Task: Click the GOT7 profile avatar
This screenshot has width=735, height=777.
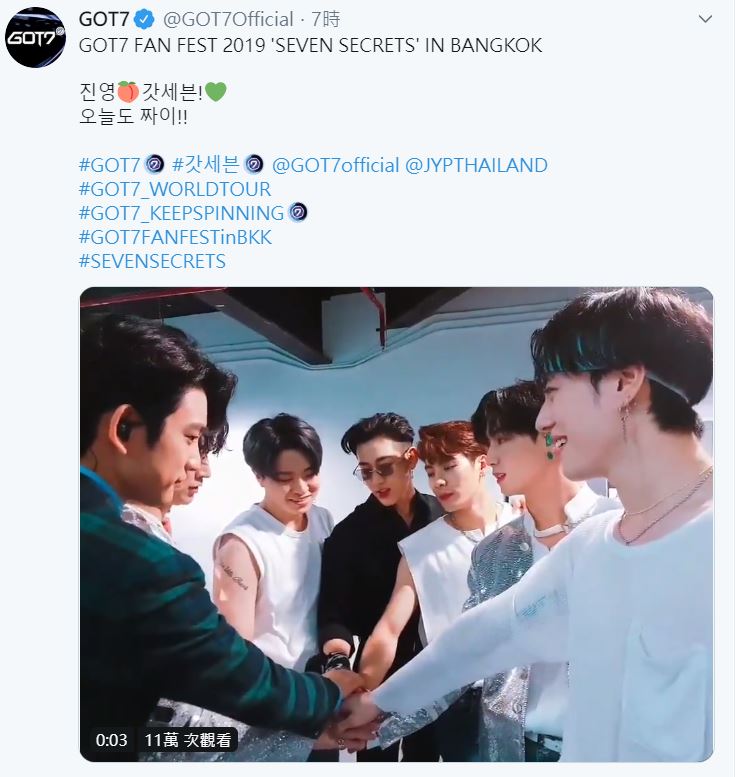Action: coord(35,37)
